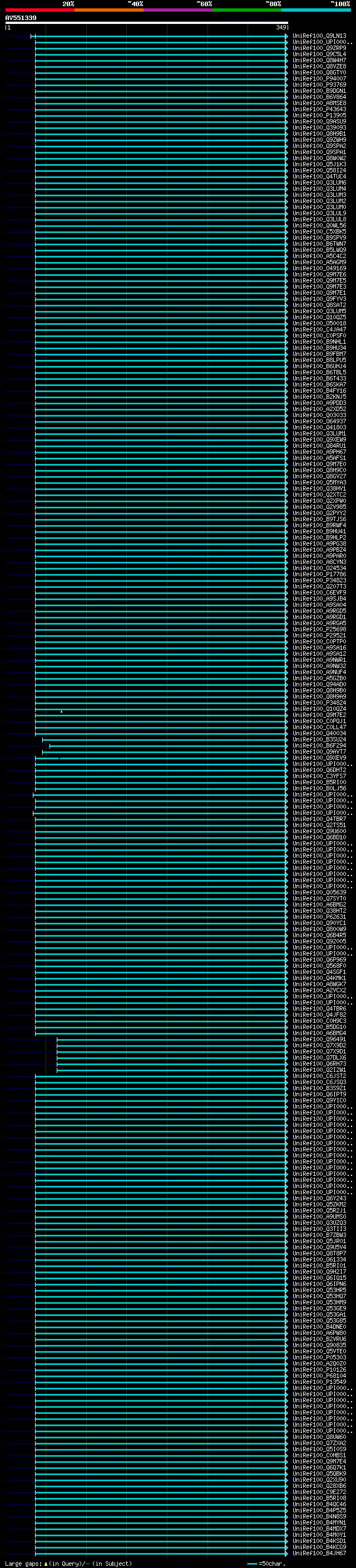Open hit UniRef100_P43643

319,110
